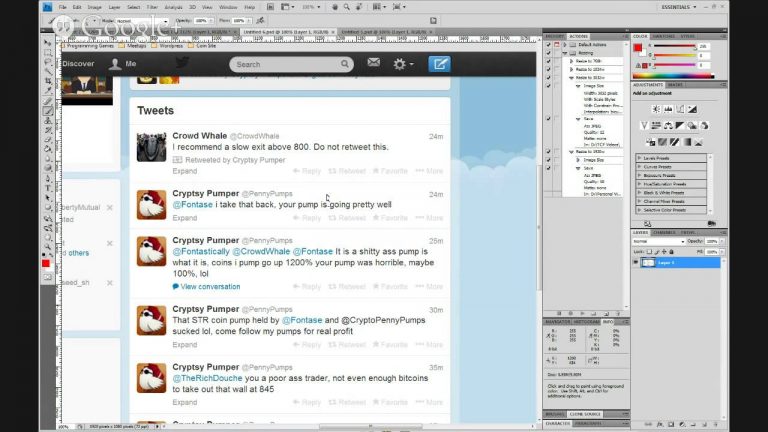Toggle the Resize to 1632w action checkbox
The height and width of the screenshot is (432, 768).
coord(549,78)
